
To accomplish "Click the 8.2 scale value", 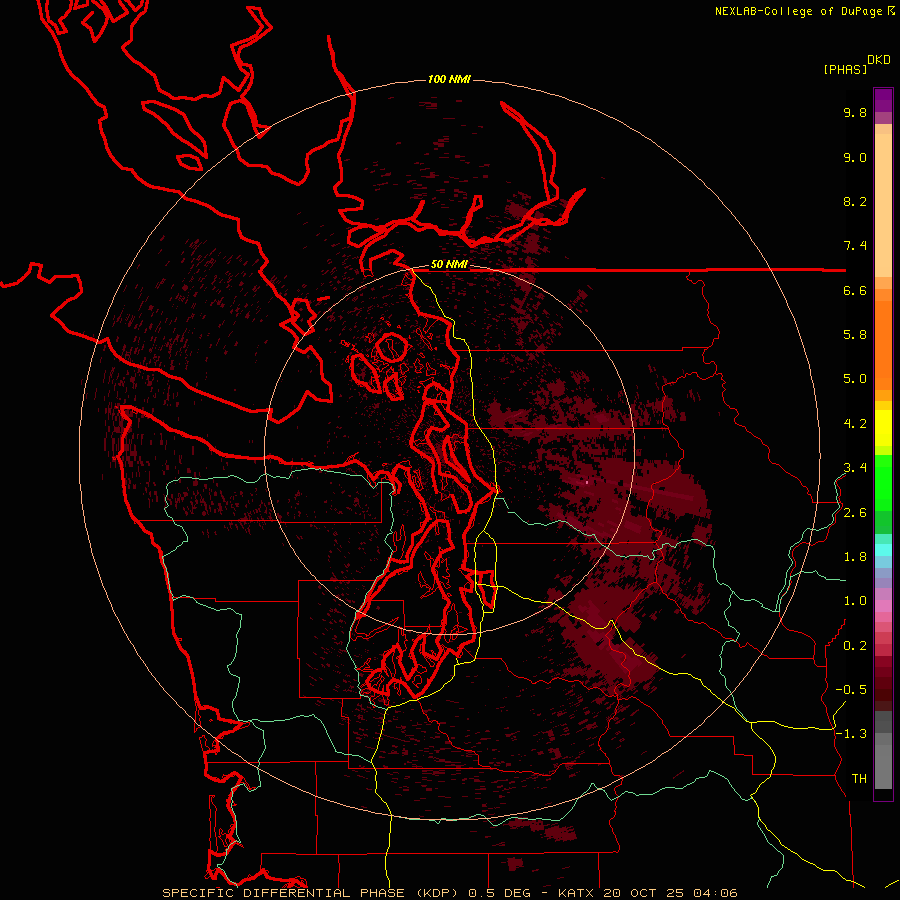I will click(855, 201).
